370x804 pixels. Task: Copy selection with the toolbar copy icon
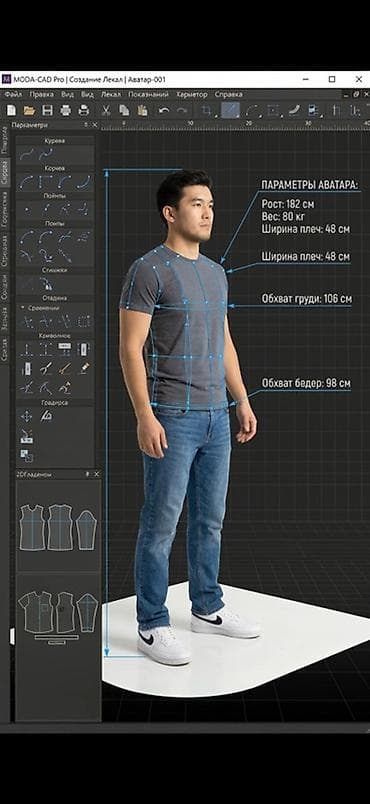click(124, 110)
